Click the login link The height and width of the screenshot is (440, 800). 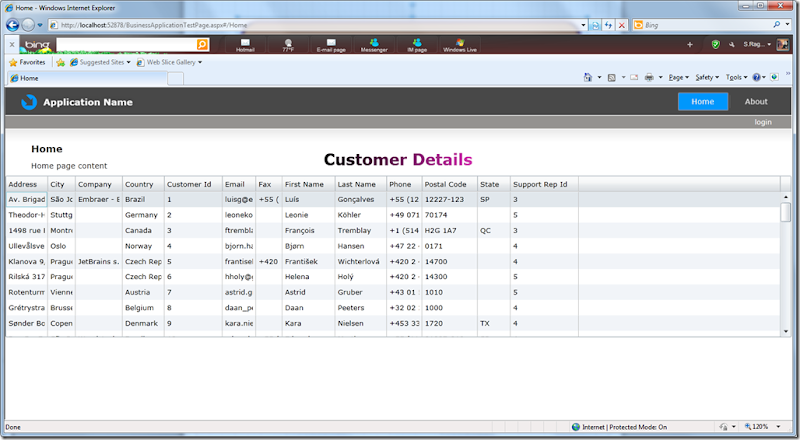pyautogui.click(x=763, y=122)
